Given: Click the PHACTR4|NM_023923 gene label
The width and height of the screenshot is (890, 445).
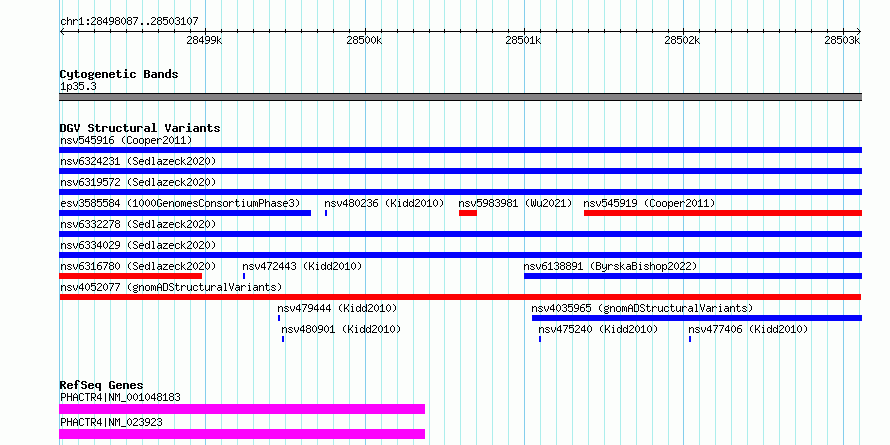Looking at the screenshot, I should 112,422.
